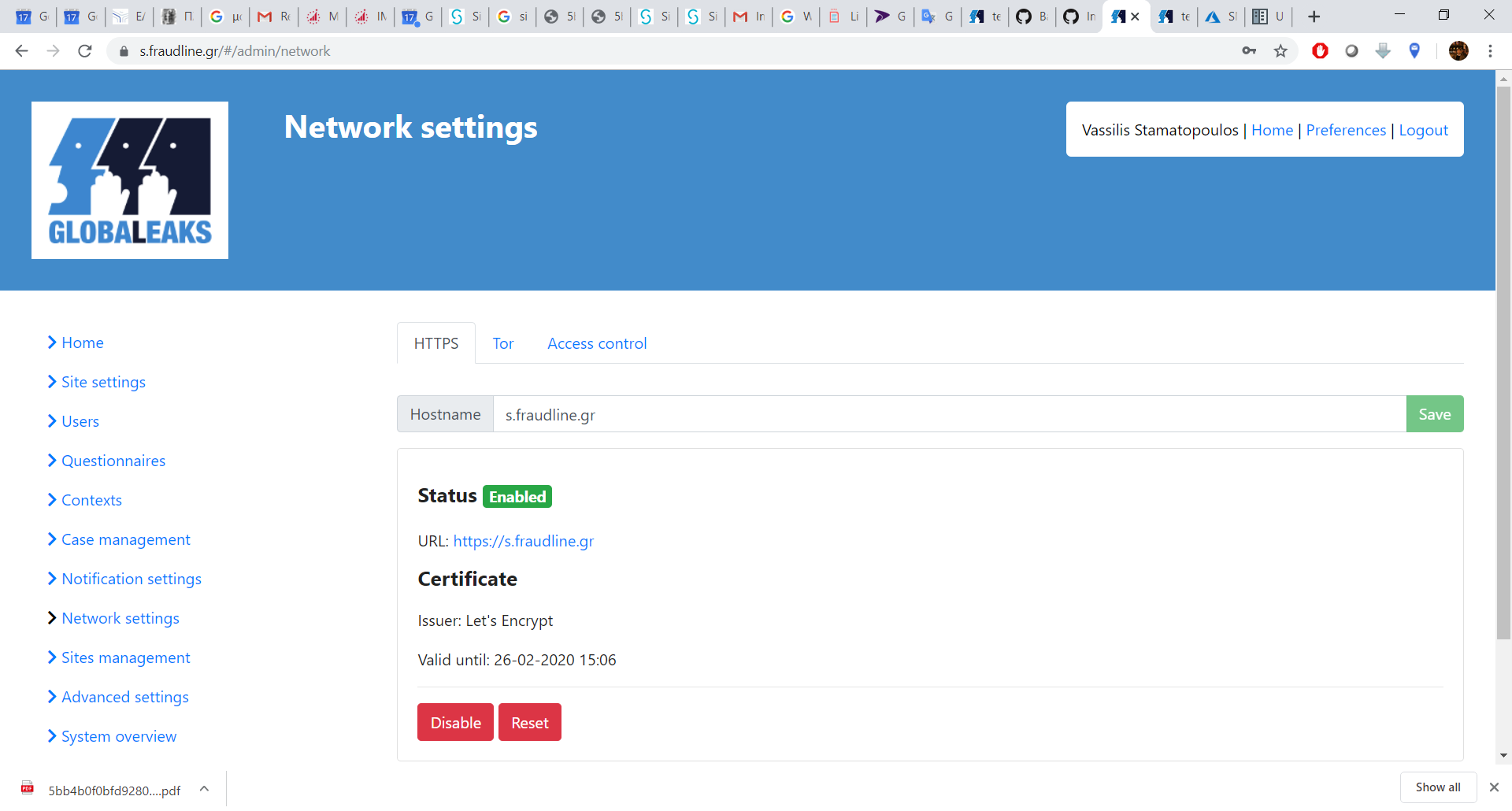Open the saved passwords key icon
Image resolution: width=1512 pixels, height=811 pixels.
(1249, 51)
